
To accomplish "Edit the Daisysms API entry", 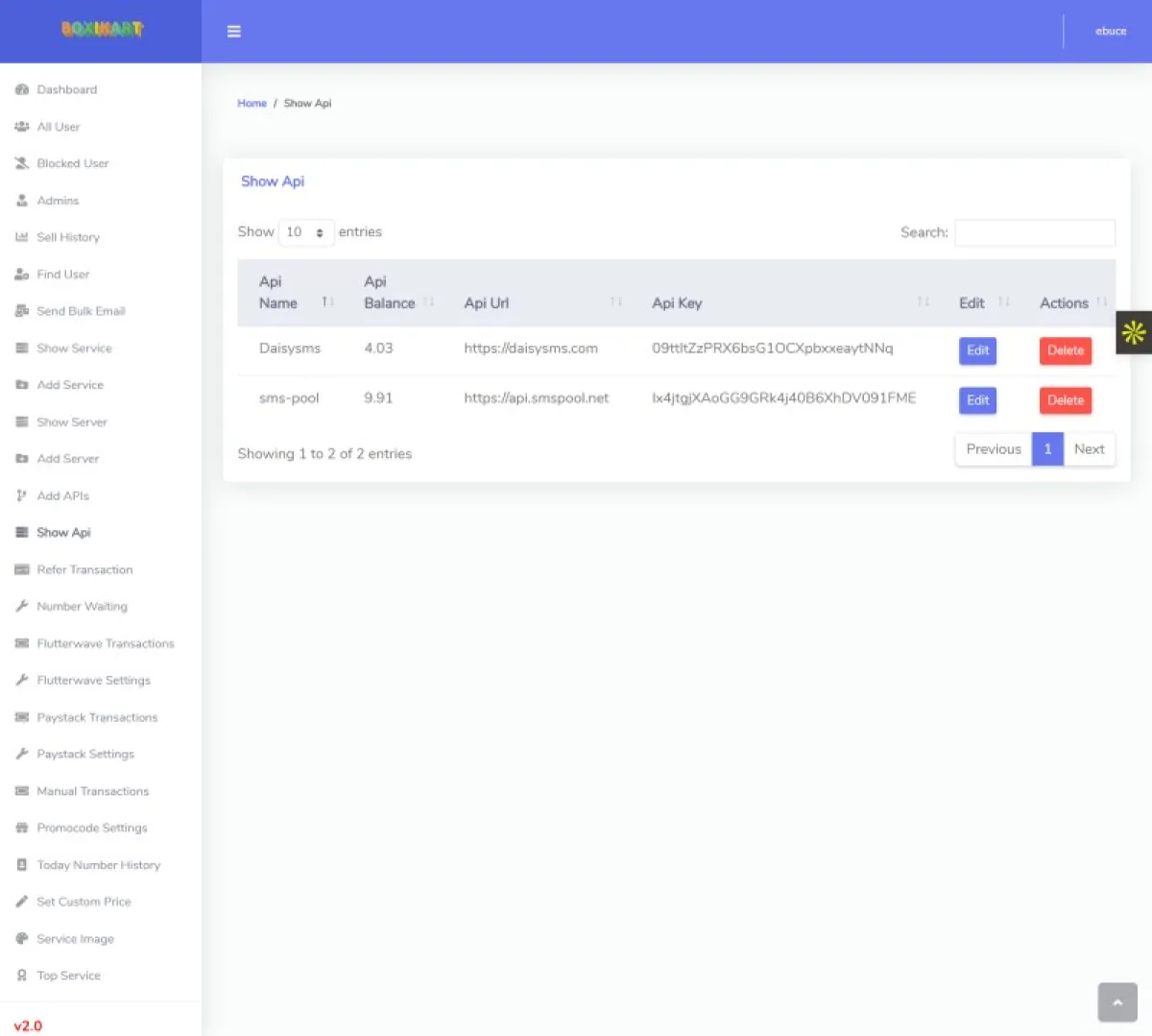I will (x=977, y=350).
